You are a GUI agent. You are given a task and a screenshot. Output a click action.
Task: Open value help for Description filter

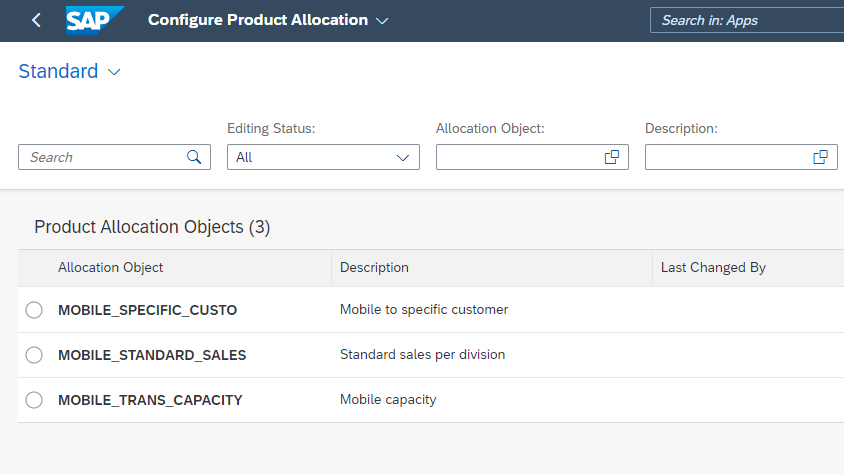click(820, 157)
